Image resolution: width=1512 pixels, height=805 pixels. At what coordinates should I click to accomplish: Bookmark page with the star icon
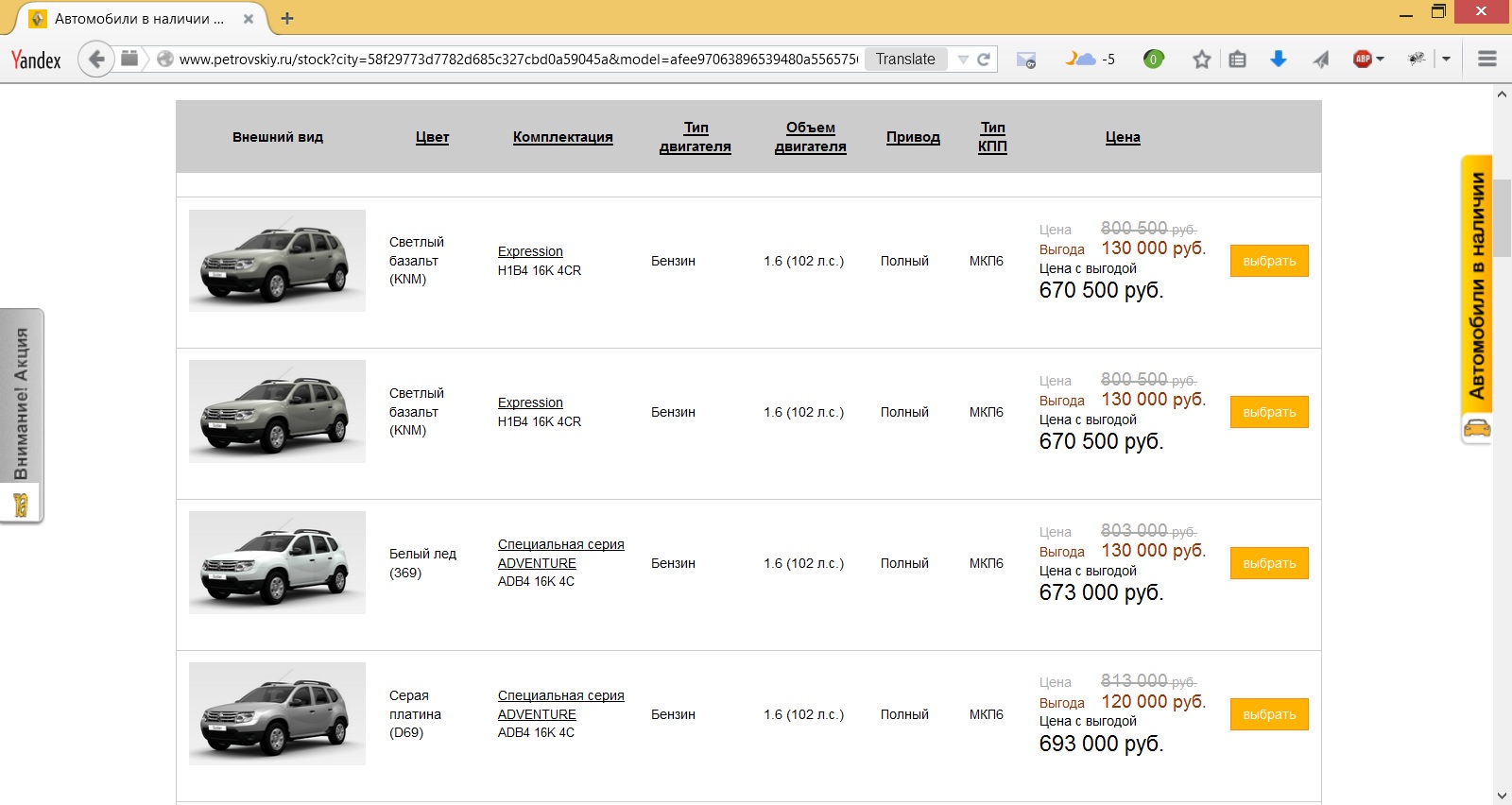coord(1201,60)
